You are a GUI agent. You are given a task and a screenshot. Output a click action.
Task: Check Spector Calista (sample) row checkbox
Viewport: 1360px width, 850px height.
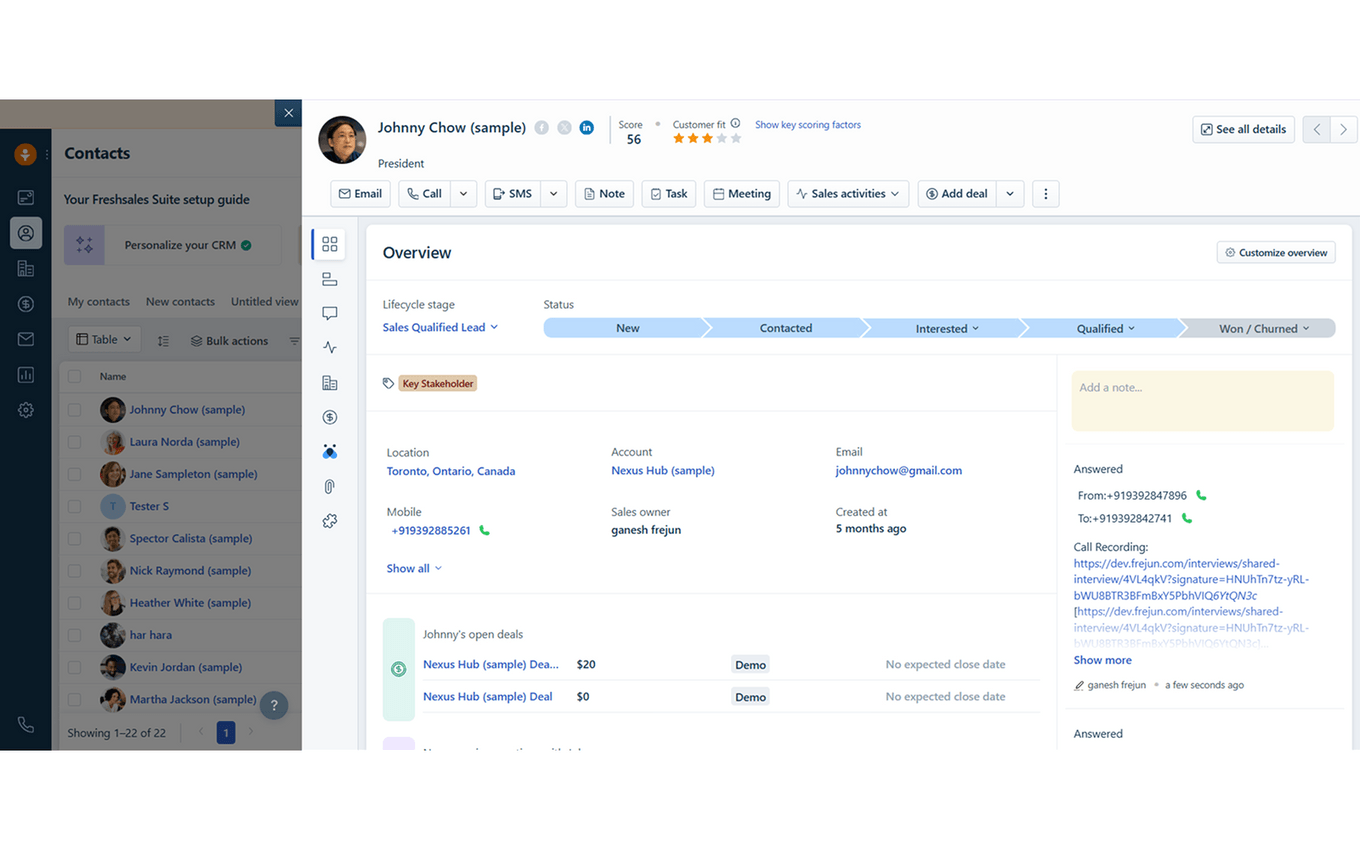pos(75,538)
